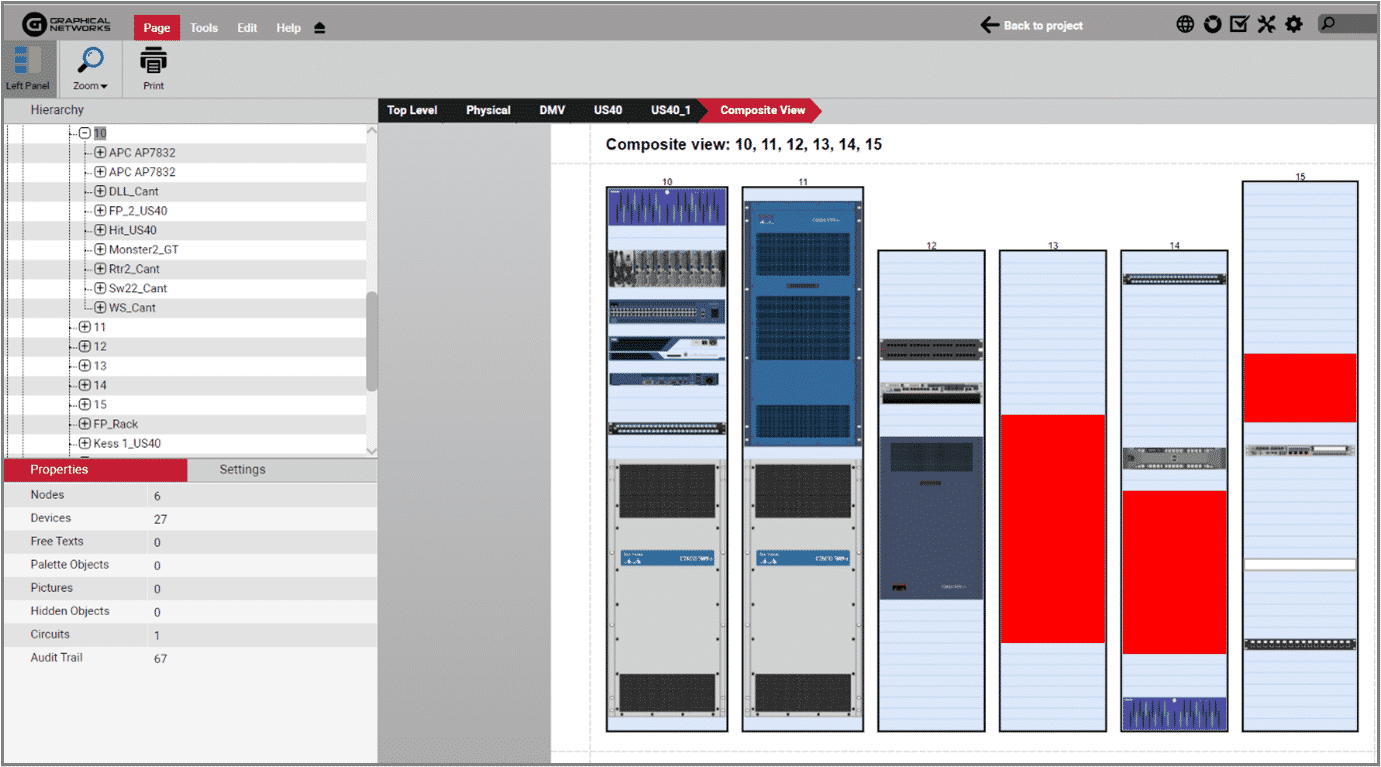This screenshot has height=767, width=1381.
Task: Click the checkbox/tasks icon near settings
Action: (x=1239, y=23)
